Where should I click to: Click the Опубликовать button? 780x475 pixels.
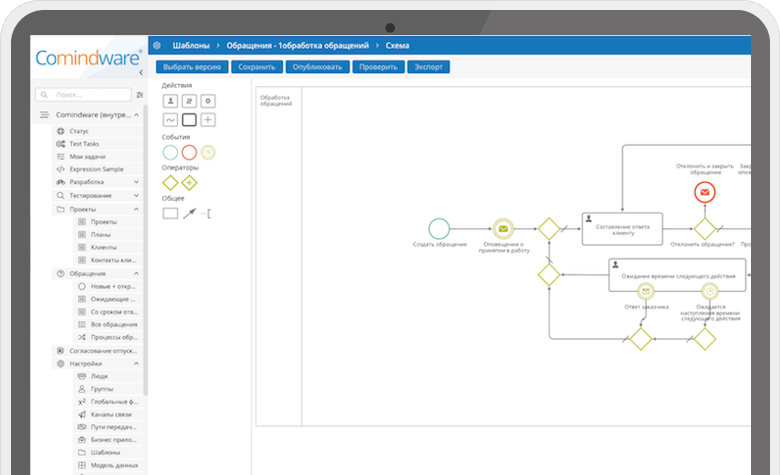tap(317, 67)
